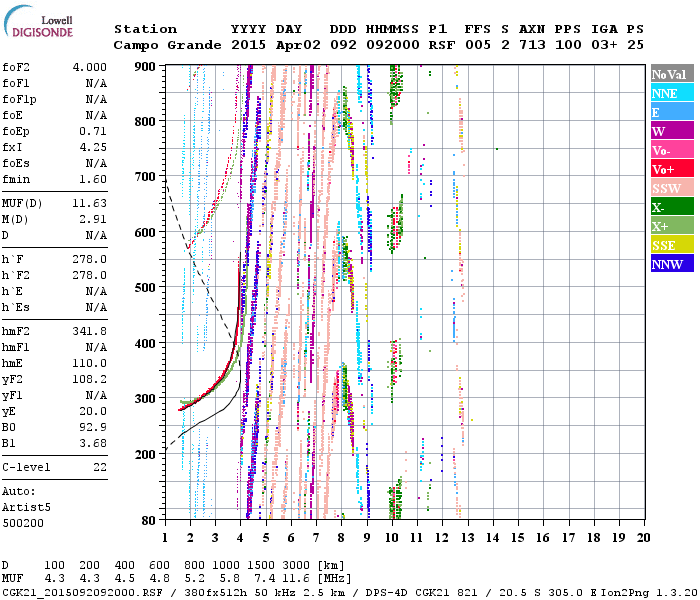Click the 20 MHz x-axis label
Image resolution: width=700 pixels, height=600 pixels.
coord(643,538)
